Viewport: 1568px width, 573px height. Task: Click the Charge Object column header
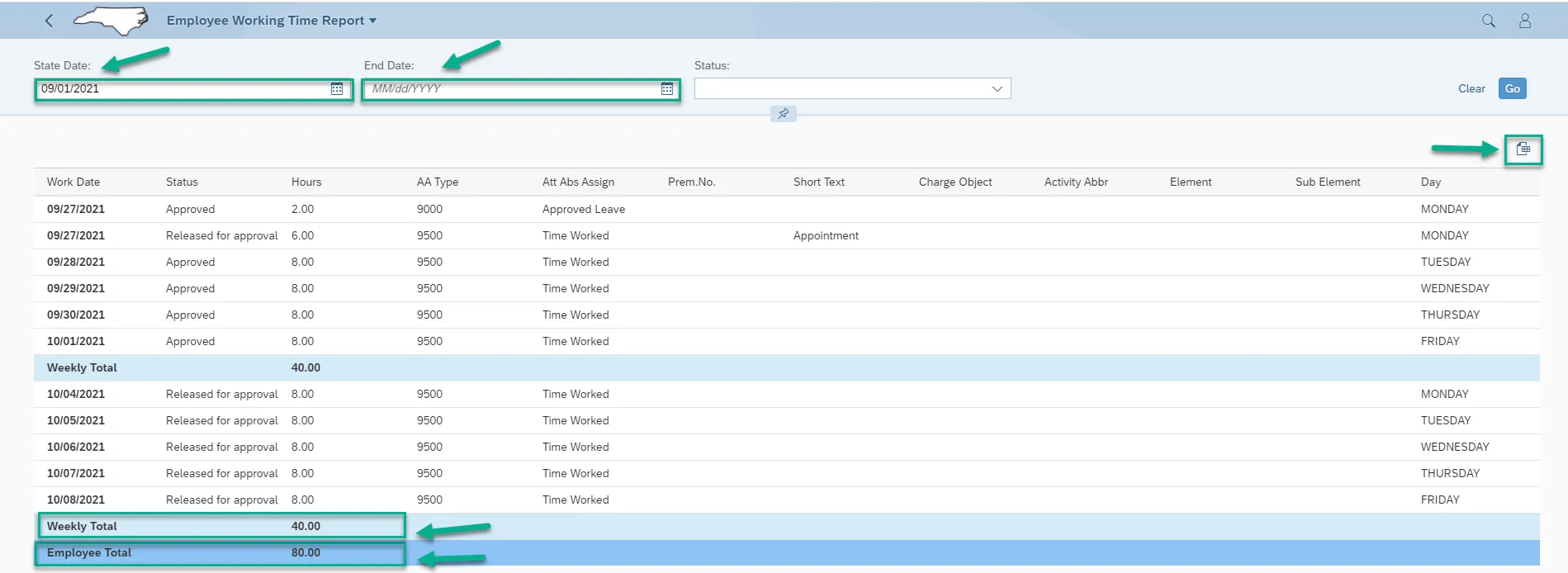tap(955, 182)
